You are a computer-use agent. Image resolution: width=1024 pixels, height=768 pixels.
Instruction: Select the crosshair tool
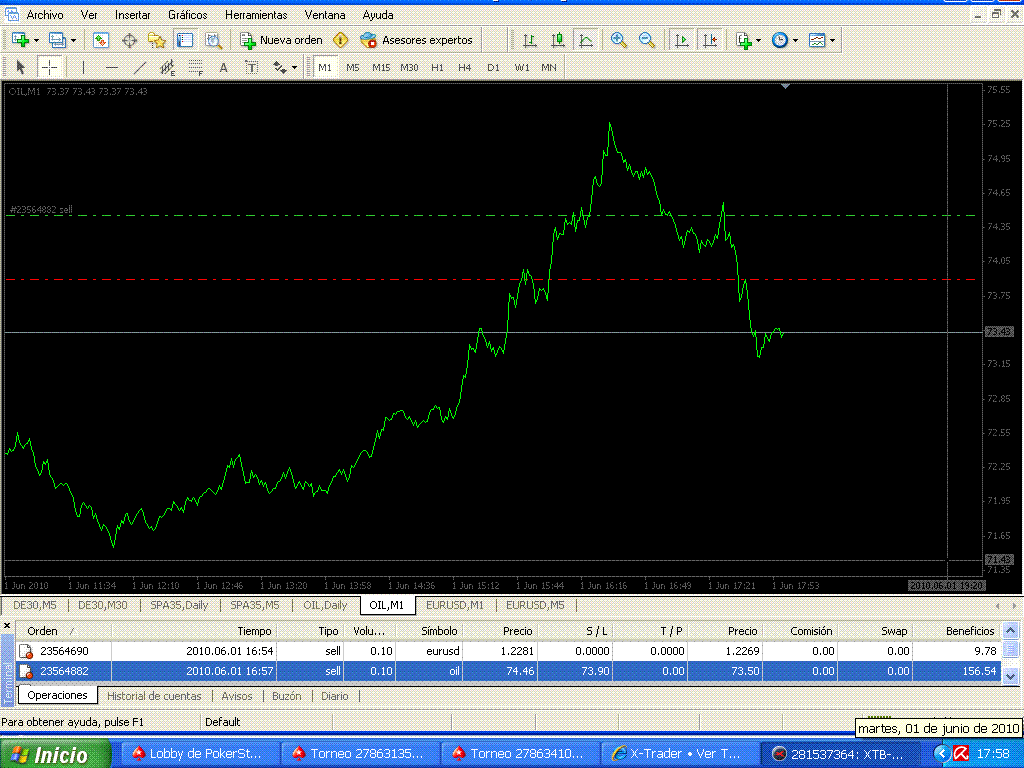click(49, 67)
